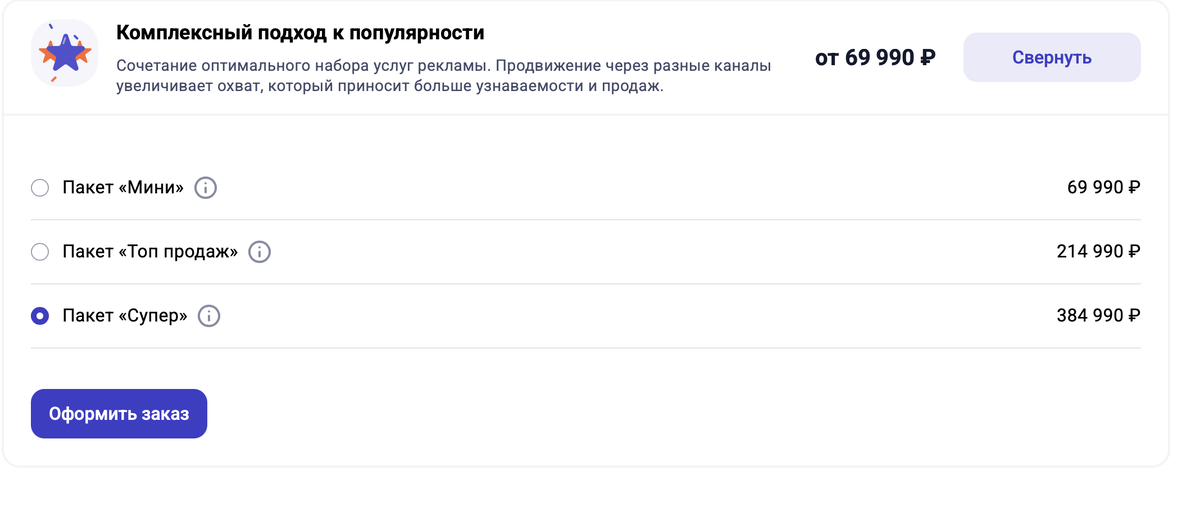1200x525 pixels.
Task: Click heading «Комплексный подход к популярности»
Action: [300, 33]
